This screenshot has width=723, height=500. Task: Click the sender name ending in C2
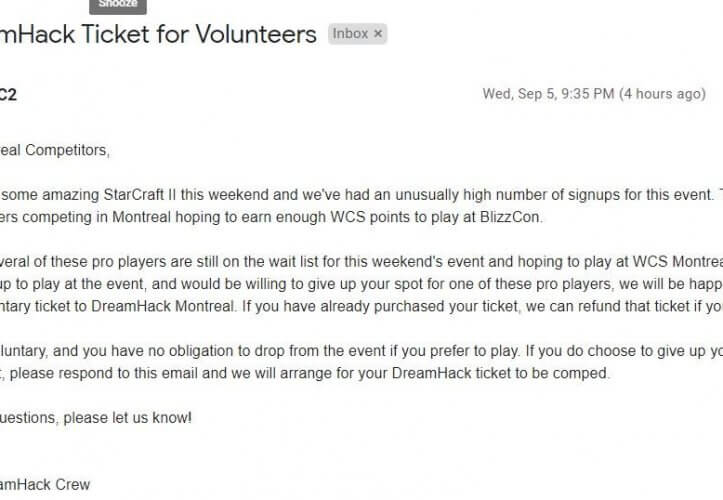coord(7,95)
